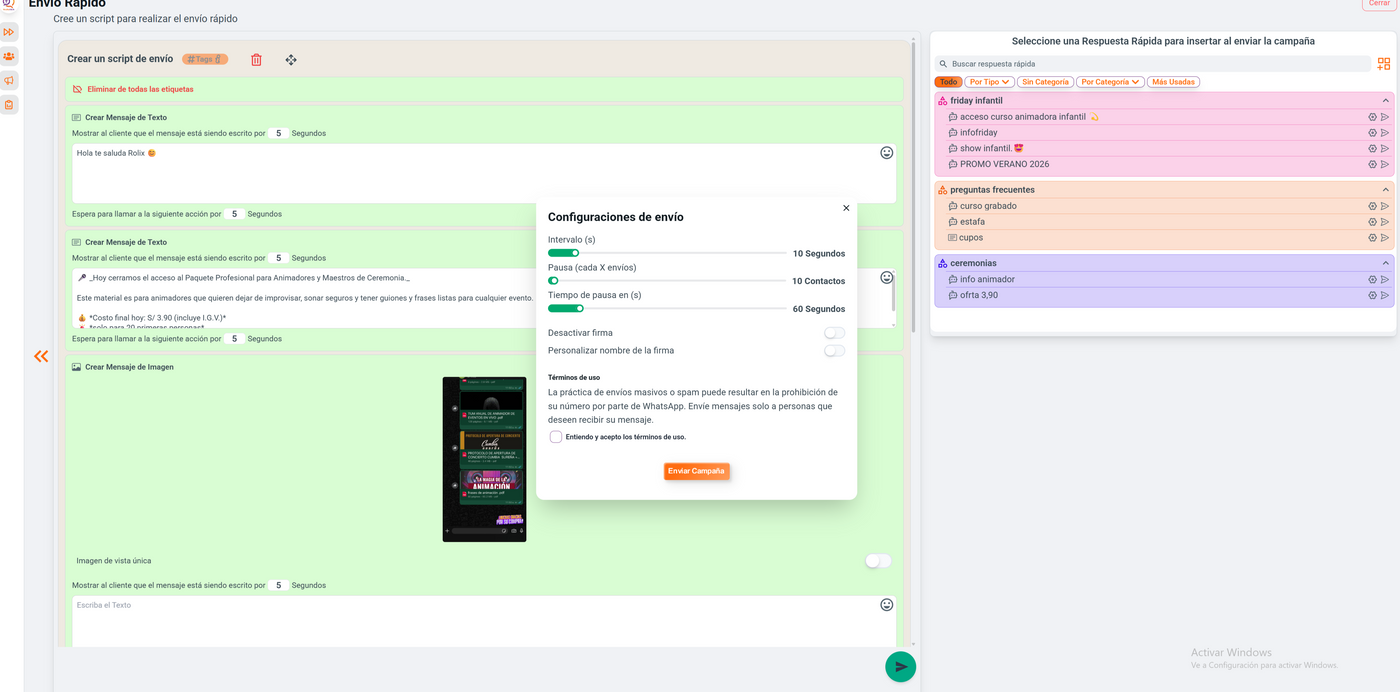Open the Por Categoría filter dropdown
Viewport: 1400px width, 692px height.
click(x=1110, y=82)
